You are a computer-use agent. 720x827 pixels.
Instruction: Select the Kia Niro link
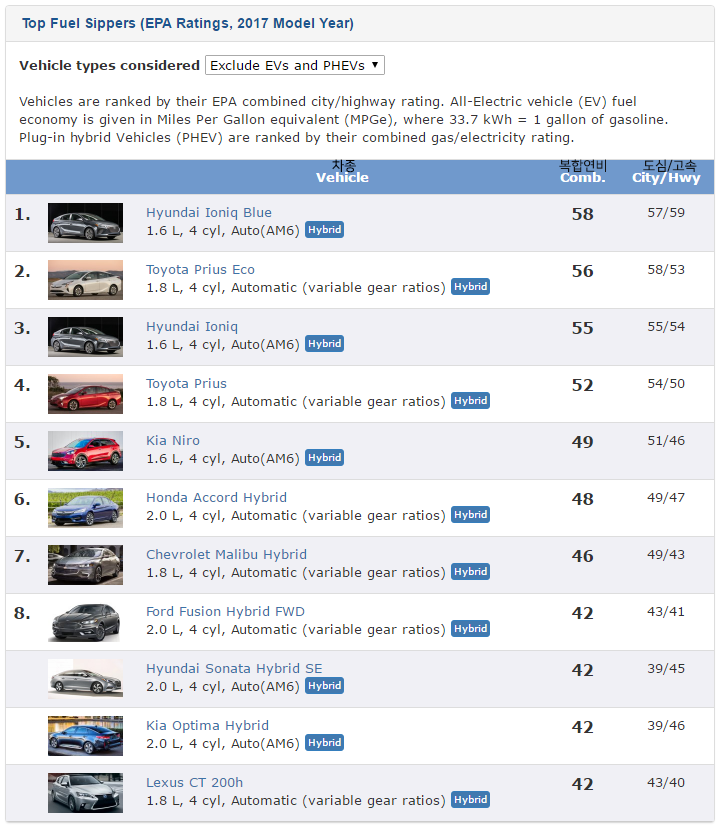click(173, 440)
